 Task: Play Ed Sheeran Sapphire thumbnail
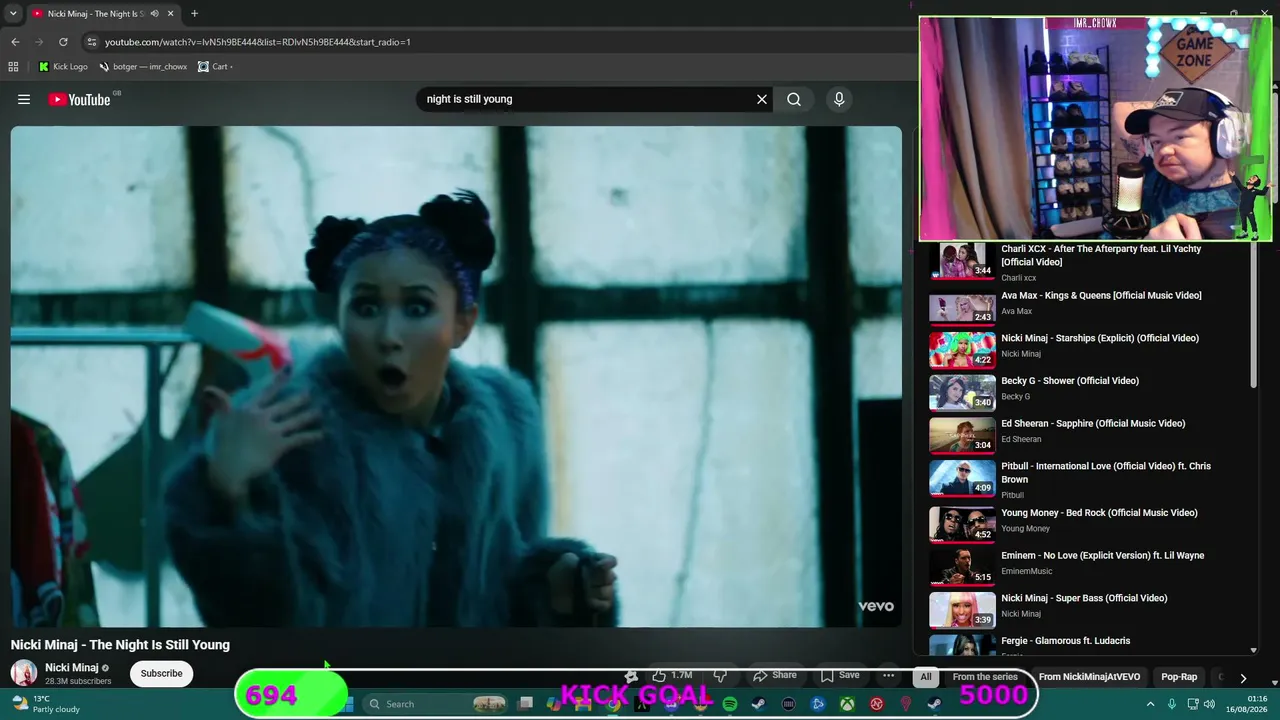pos(962,434)
